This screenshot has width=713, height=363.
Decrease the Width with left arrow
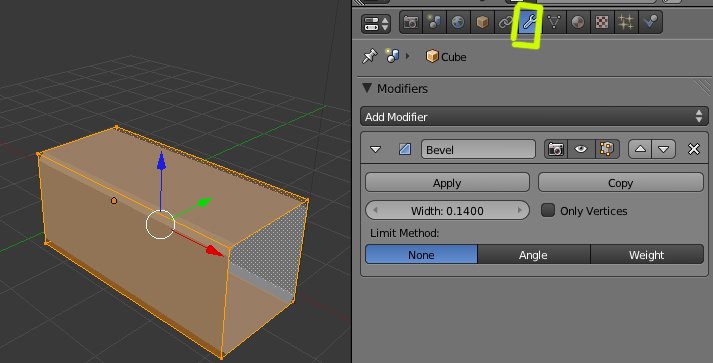click(375, 211)
